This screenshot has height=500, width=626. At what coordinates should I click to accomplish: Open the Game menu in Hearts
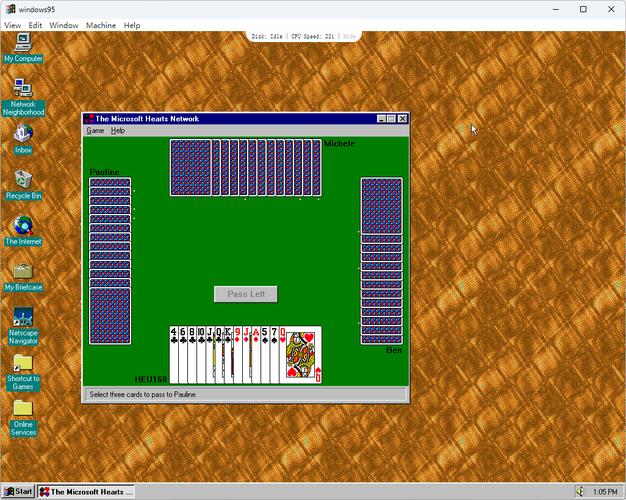tap(95, 131)
